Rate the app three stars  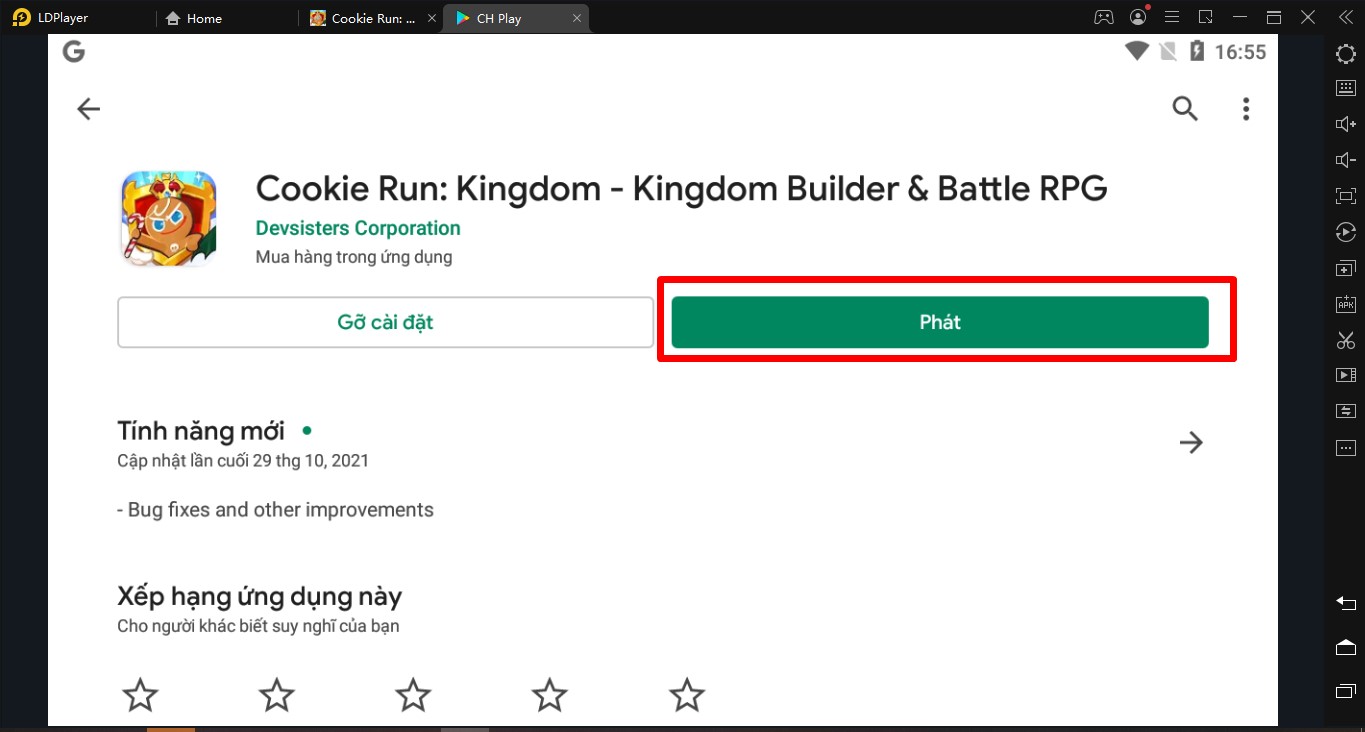(x=413, y=694)
